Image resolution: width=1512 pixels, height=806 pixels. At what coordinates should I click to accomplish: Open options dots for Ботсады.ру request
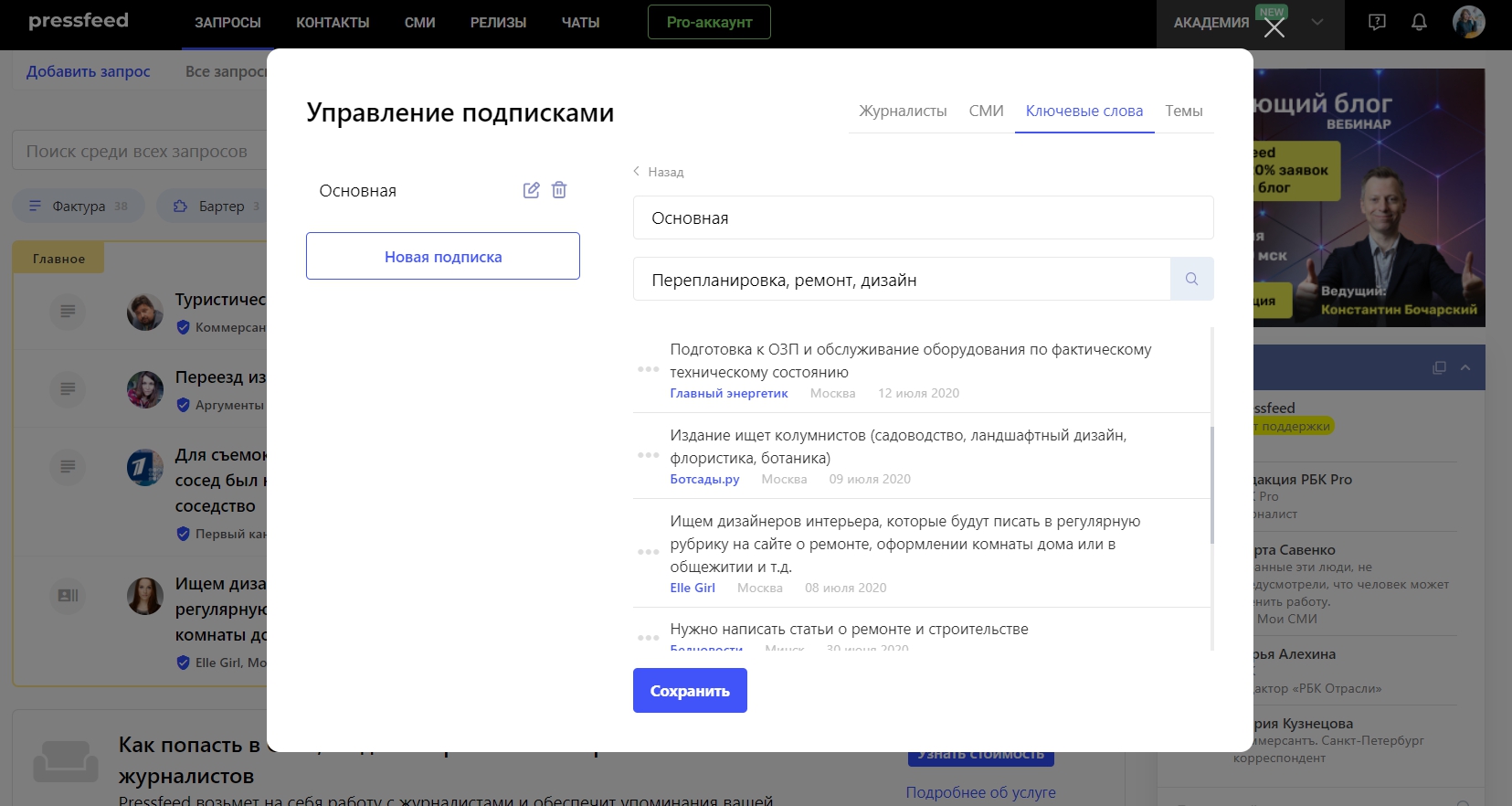tap(648, 455)
